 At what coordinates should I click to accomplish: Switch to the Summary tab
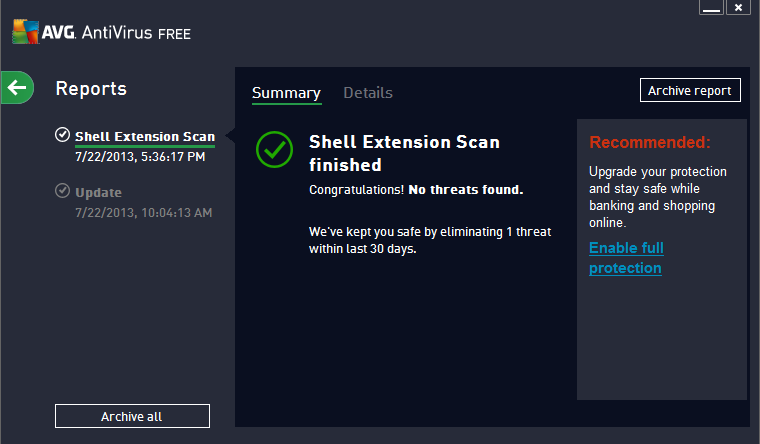286,93
